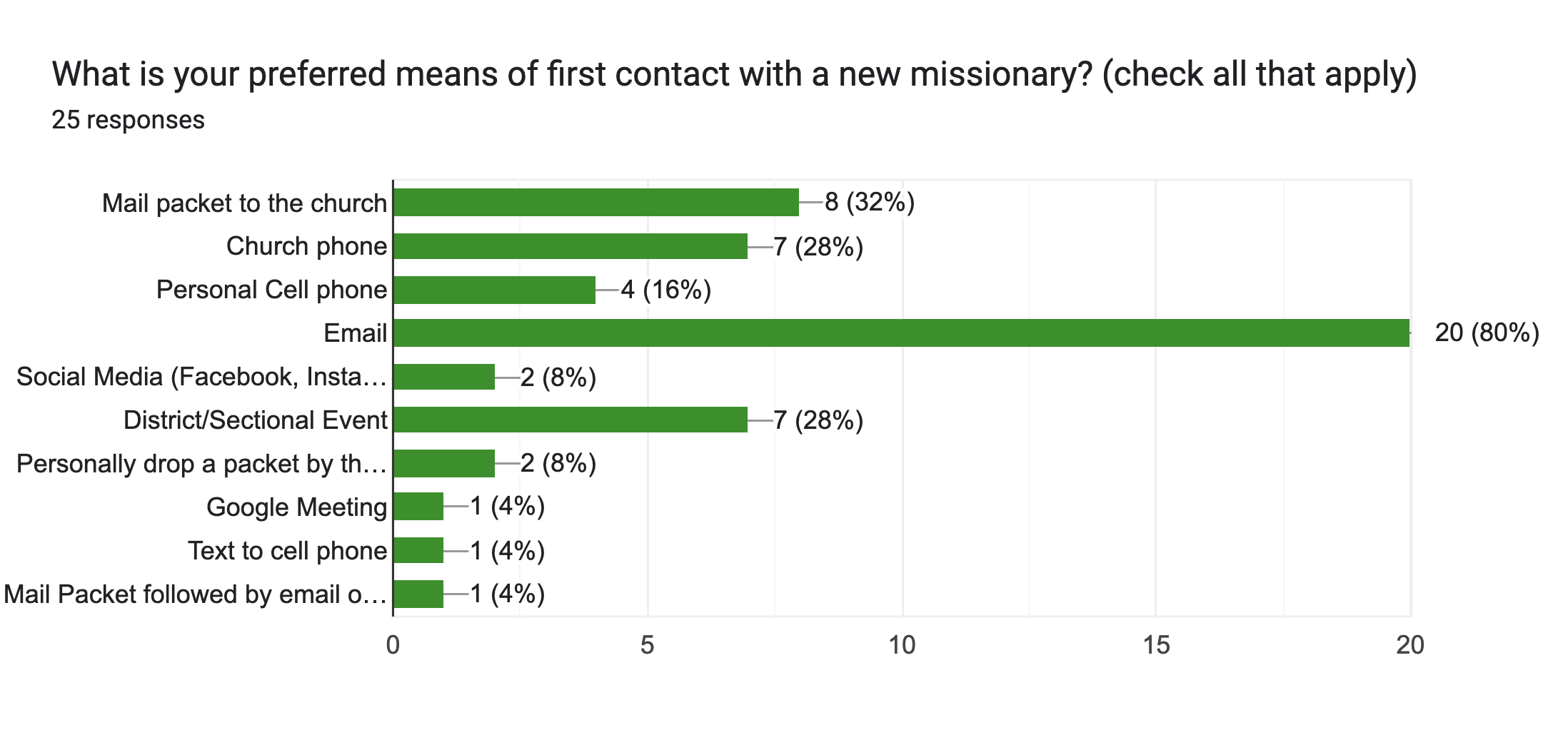Select the Personally drop a packet bar
Screen dimensions: 1568x745
click(x=443, y=464)
